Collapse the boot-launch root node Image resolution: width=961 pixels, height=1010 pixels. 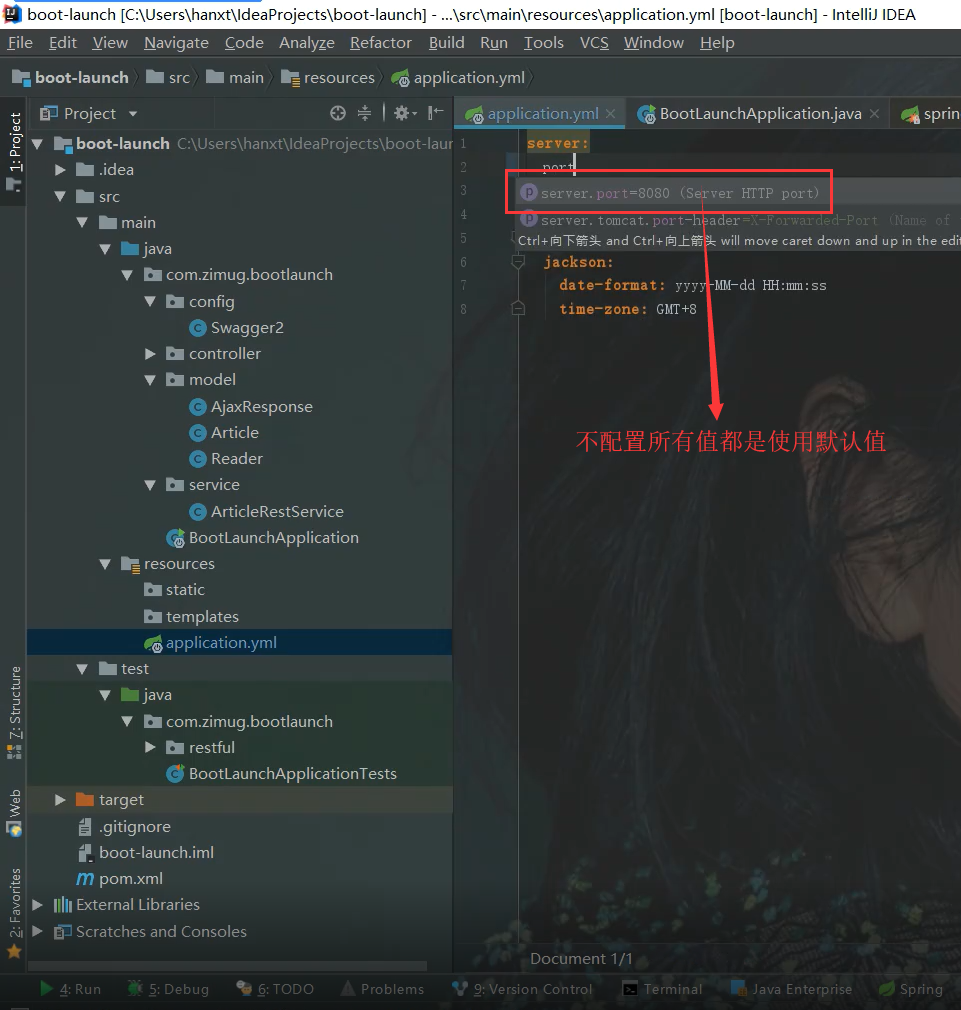(37, 144)
